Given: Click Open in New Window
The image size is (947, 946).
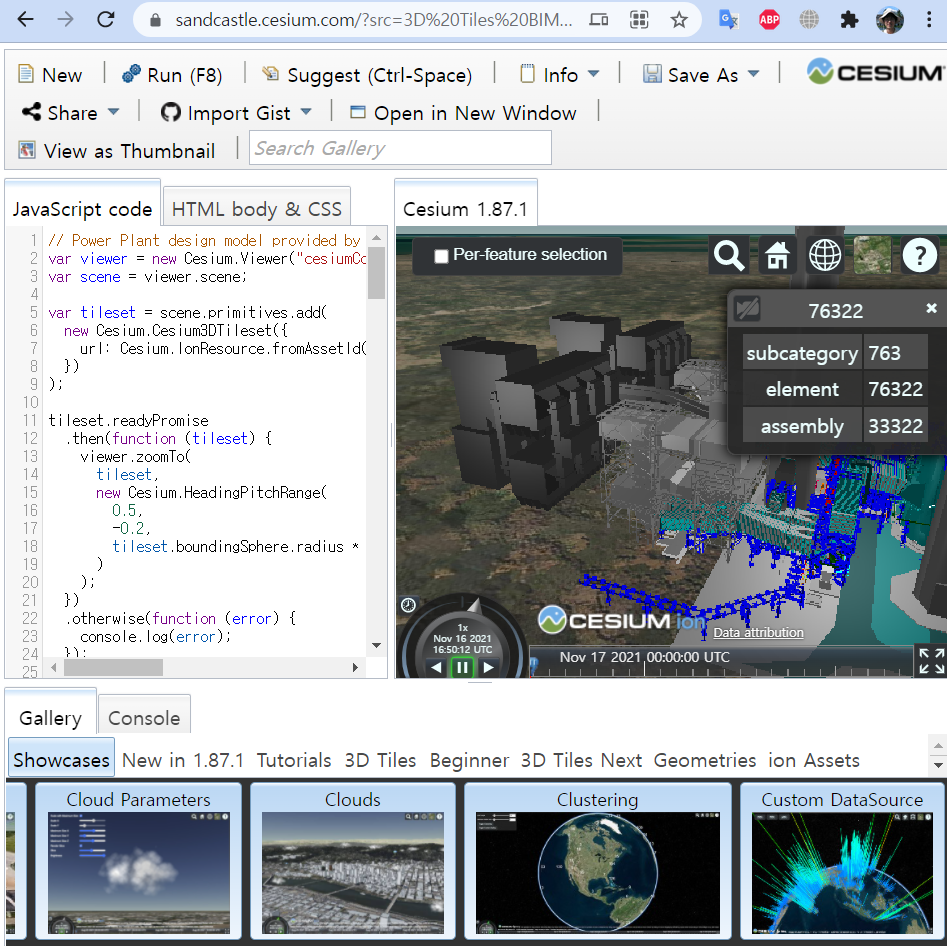Looking at the screenshot, I should point(463,113).
